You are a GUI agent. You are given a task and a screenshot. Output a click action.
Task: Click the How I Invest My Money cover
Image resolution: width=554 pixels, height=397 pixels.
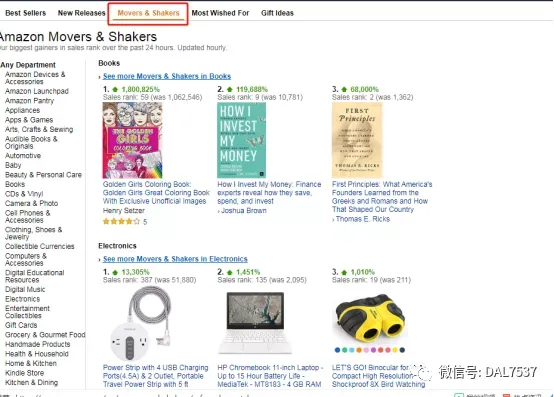[242, 140]
